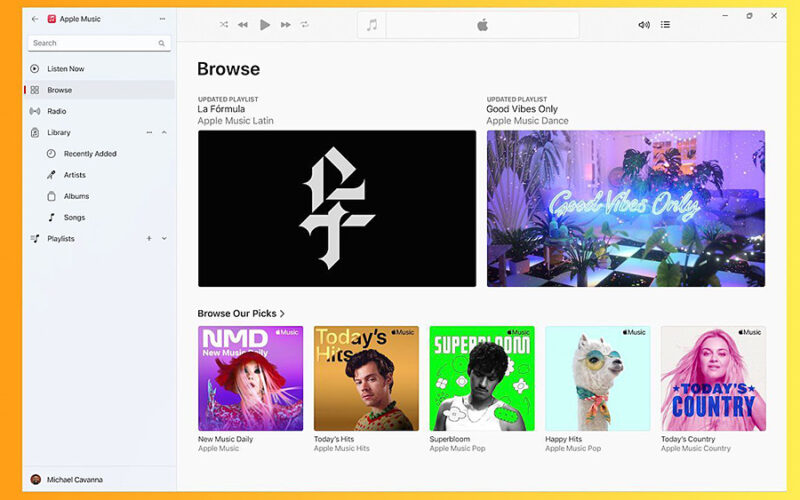Open Radio in the sidebar
Image resolution: width=800 pixels, height=500 pixels.
point(99,111)
